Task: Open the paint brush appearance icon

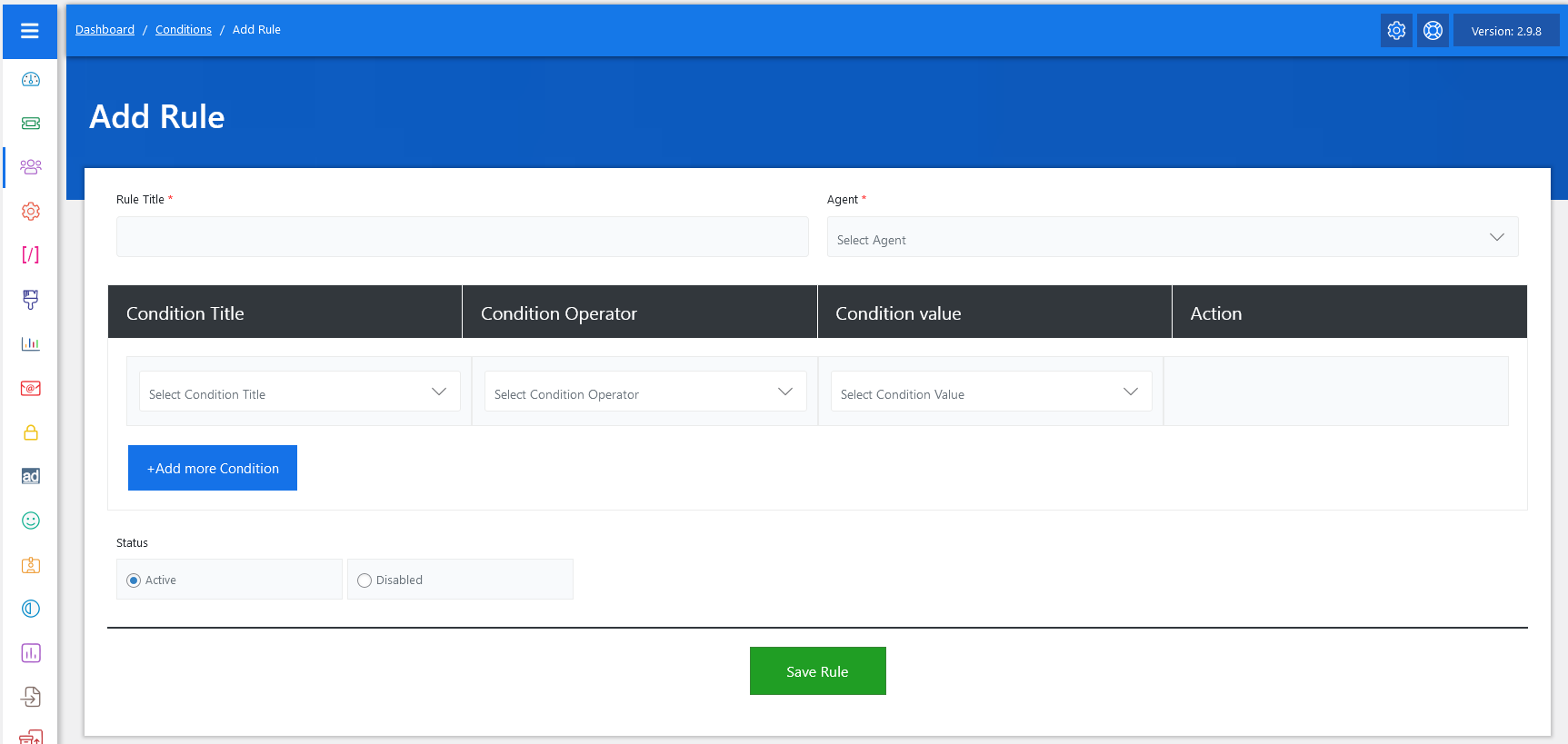Action: point(30,299)
